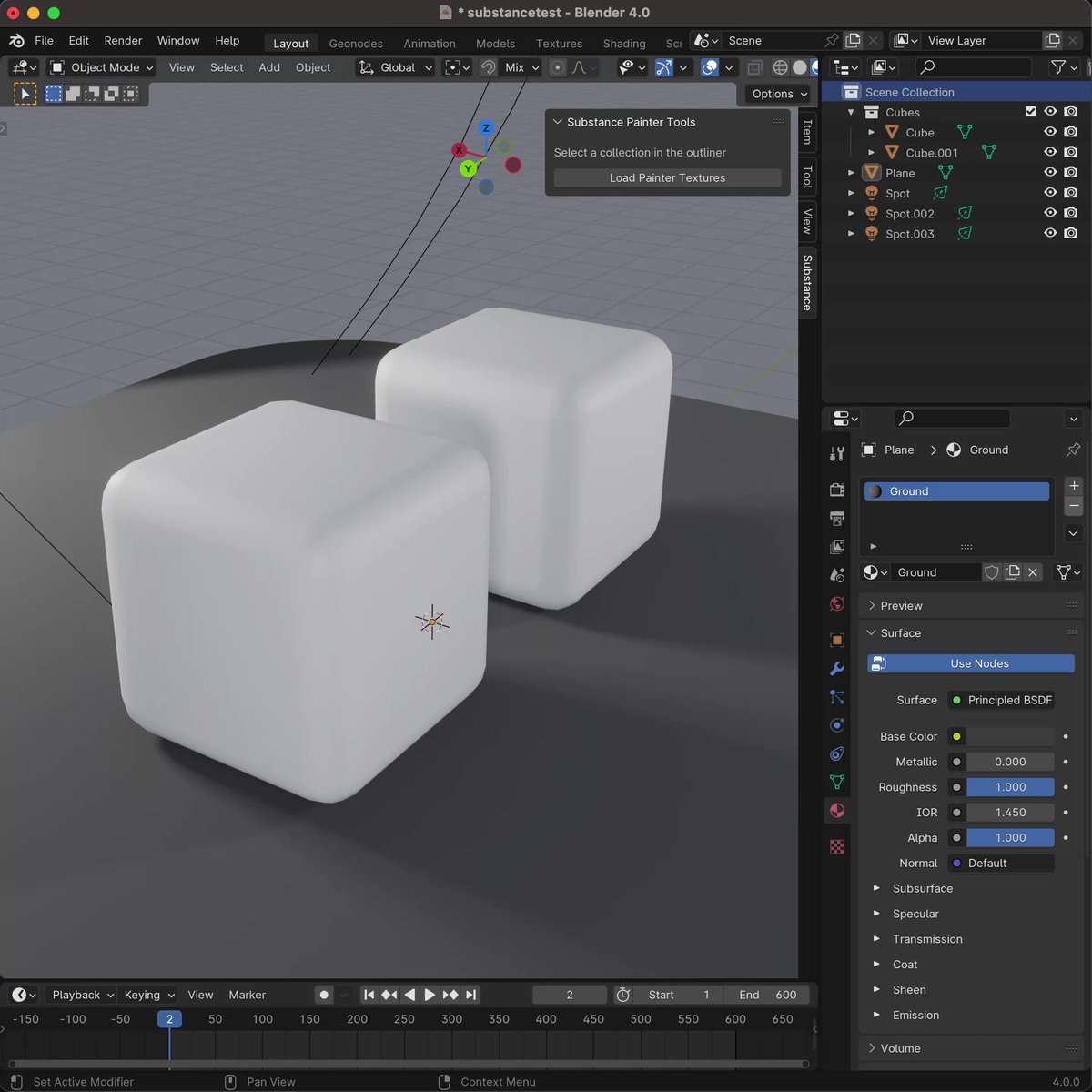Open the Physics properties tab

click(837, 725)
